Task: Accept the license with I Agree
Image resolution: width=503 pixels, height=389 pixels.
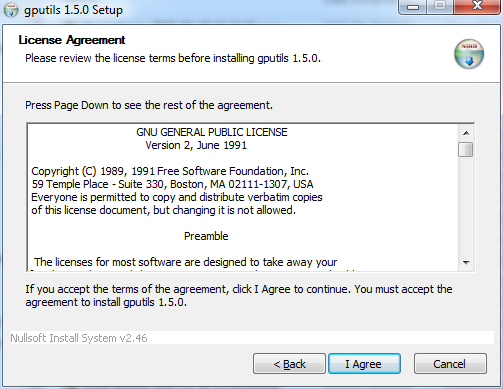Action: (364, 364)
